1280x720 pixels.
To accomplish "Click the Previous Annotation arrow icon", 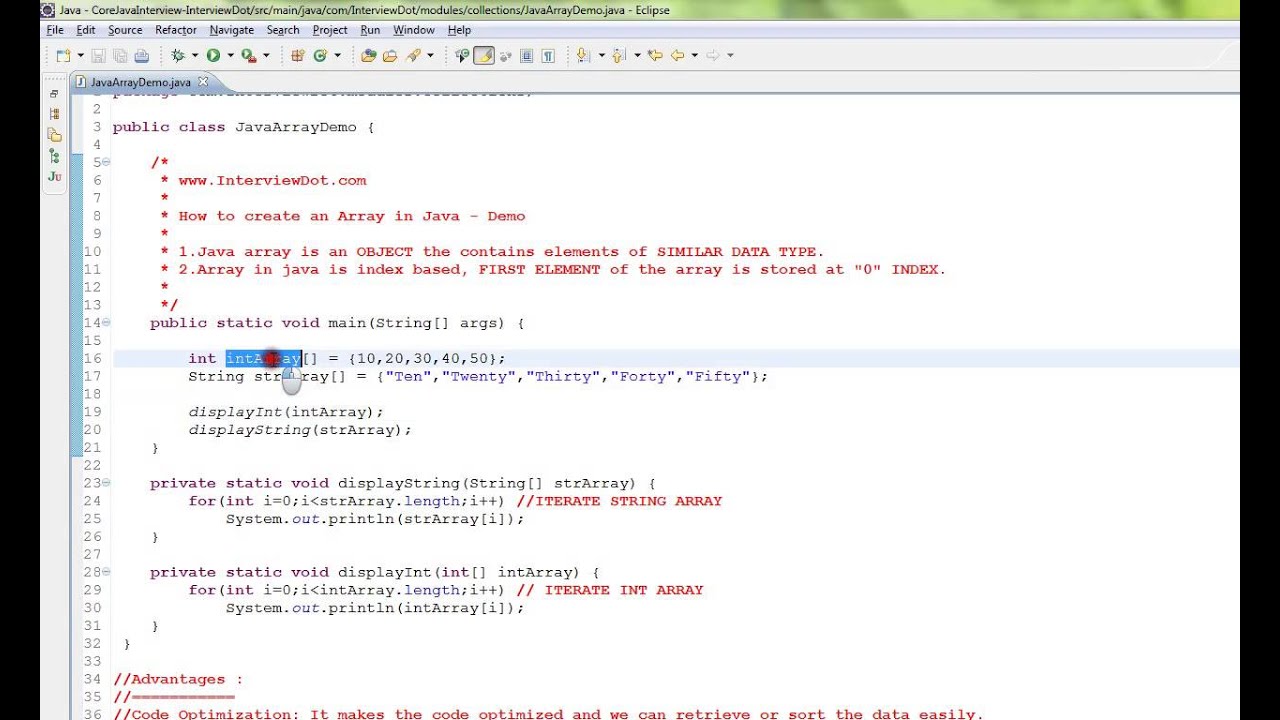I will [618, 56].
